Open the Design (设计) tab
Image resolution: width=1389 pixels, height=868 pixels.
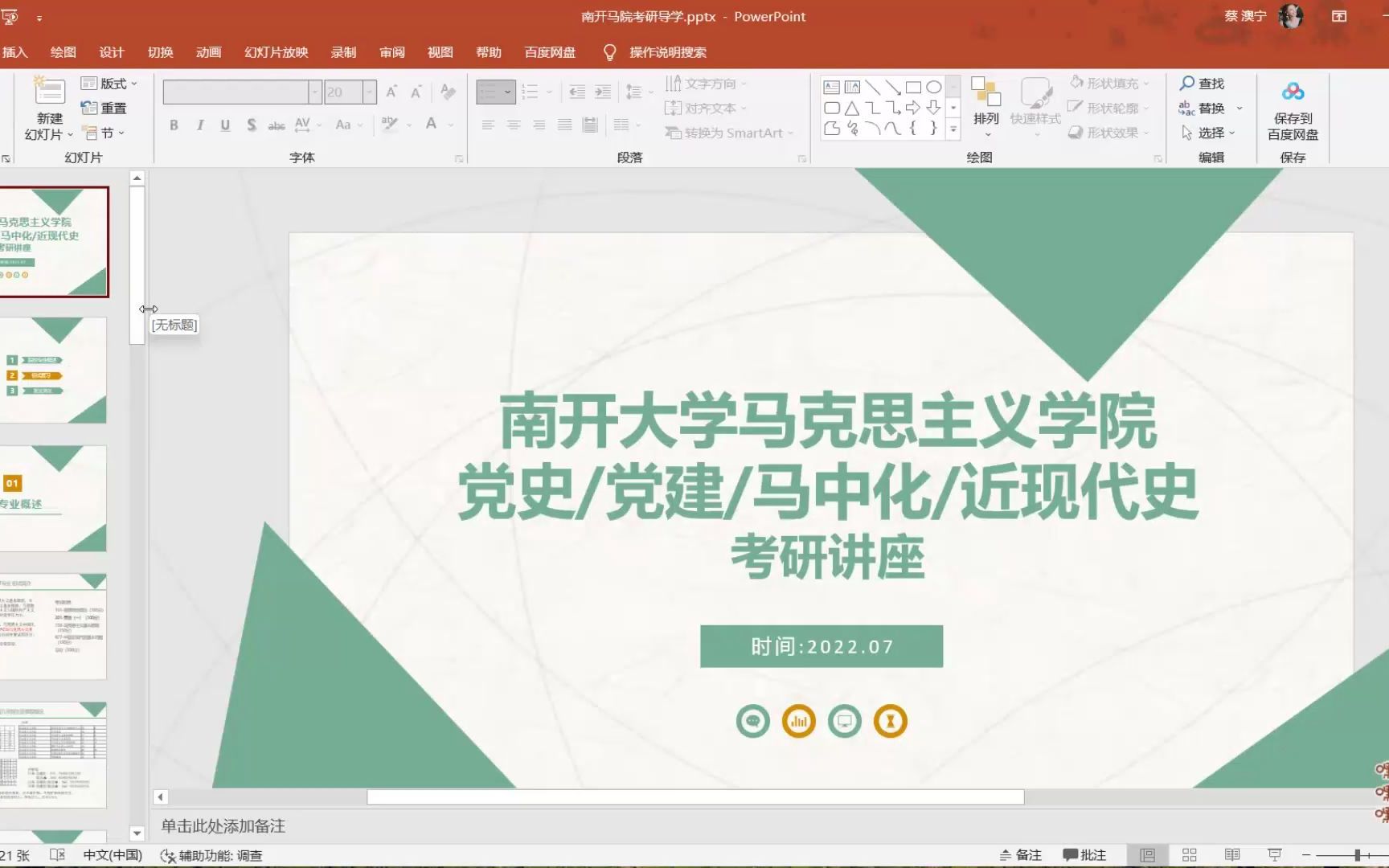point(112,52)
